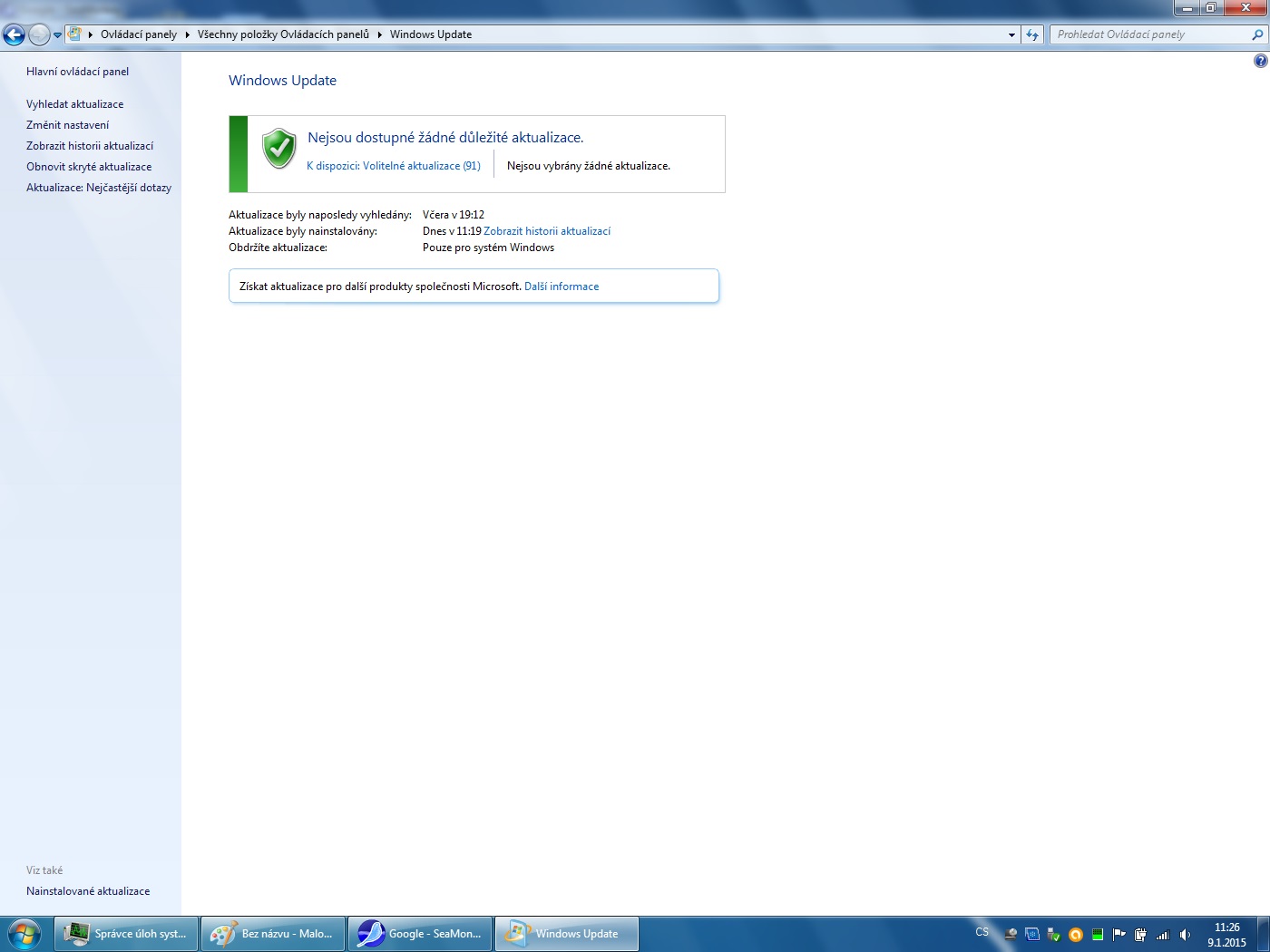
Task: Click the orange circular tray icon
Action: pos(1076,935)
